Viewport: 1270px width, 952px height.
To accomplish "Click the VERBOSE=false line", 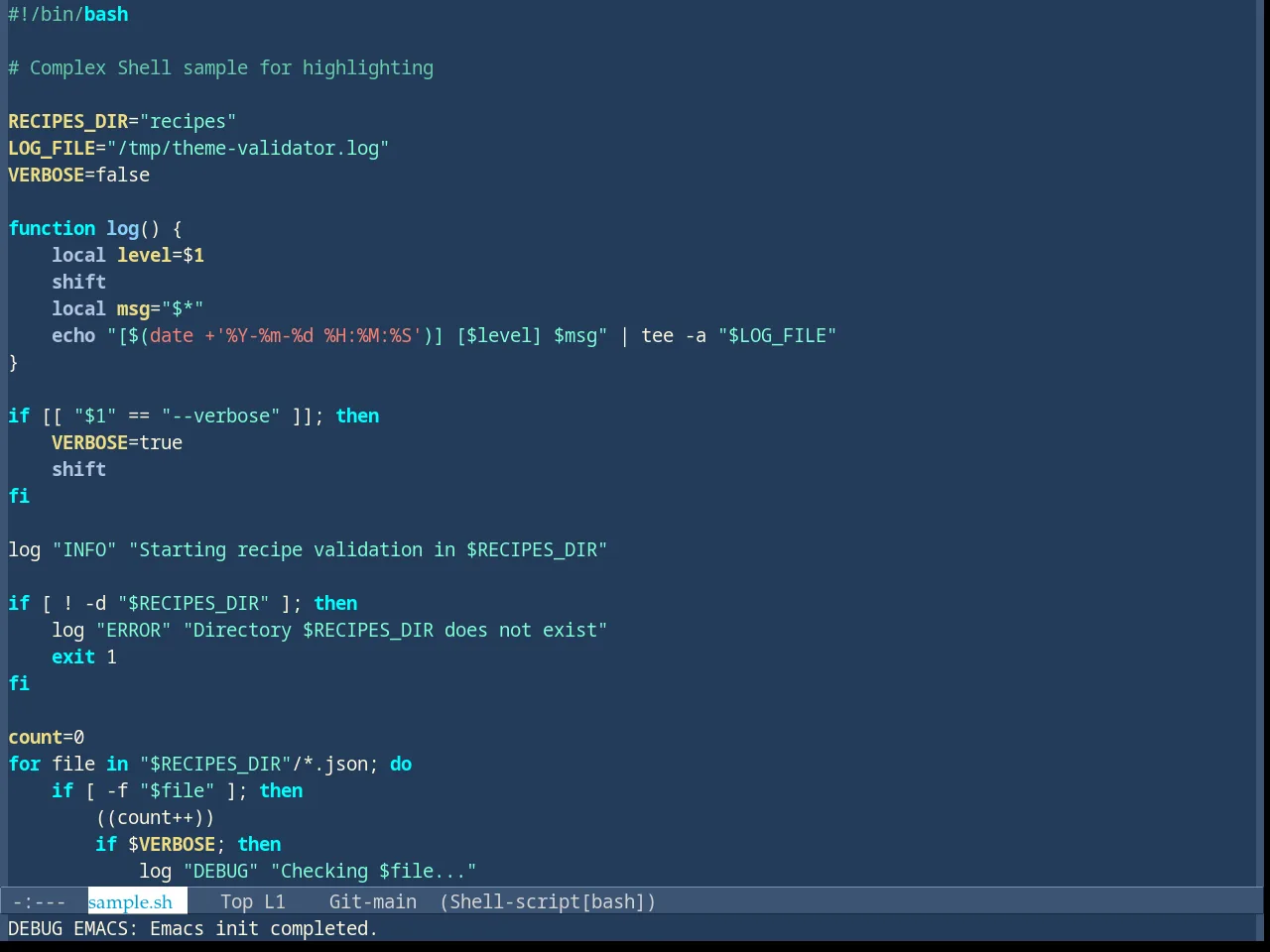I will [x=79, y=175].
